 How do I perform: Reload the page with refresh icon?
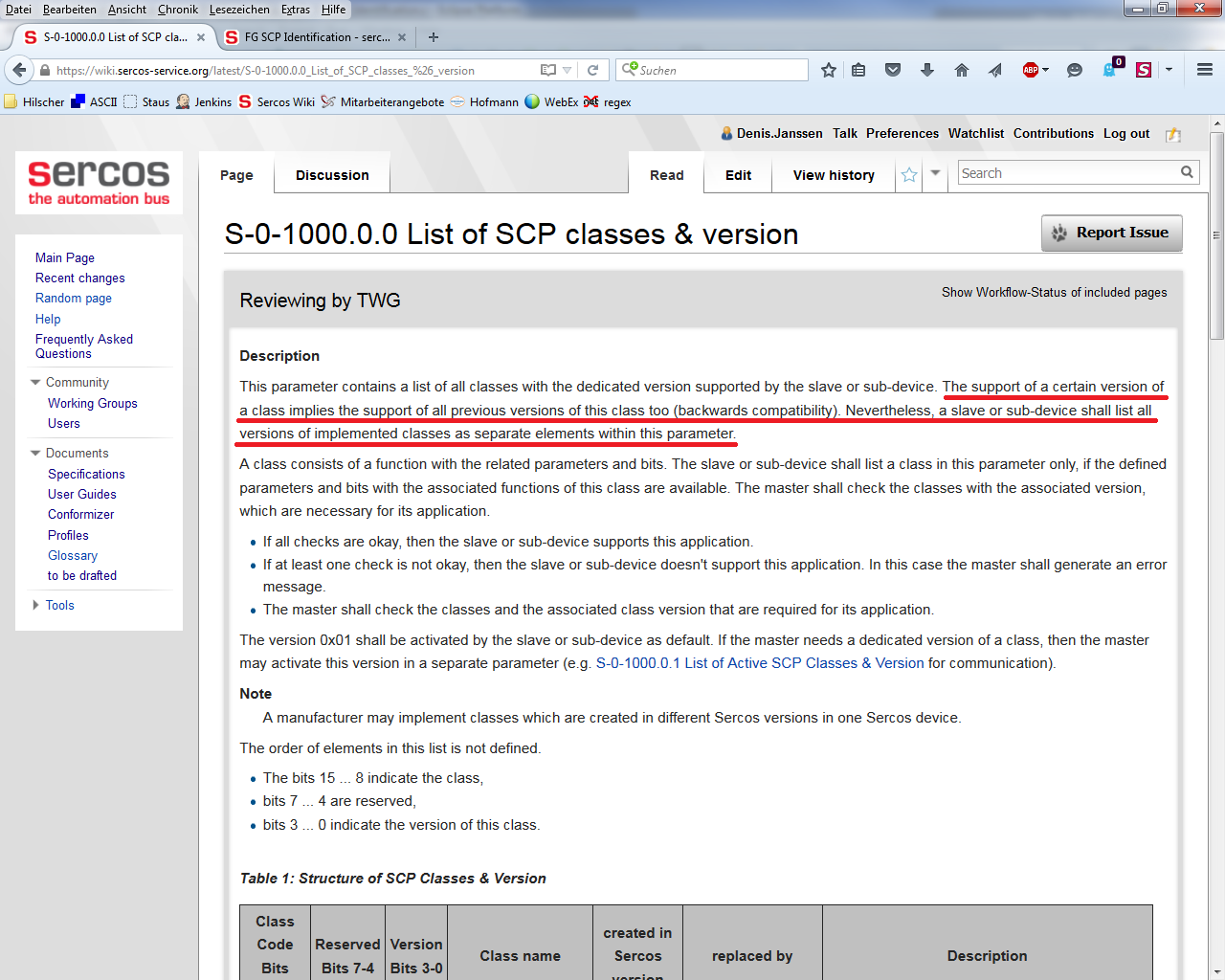pos(592,70)
